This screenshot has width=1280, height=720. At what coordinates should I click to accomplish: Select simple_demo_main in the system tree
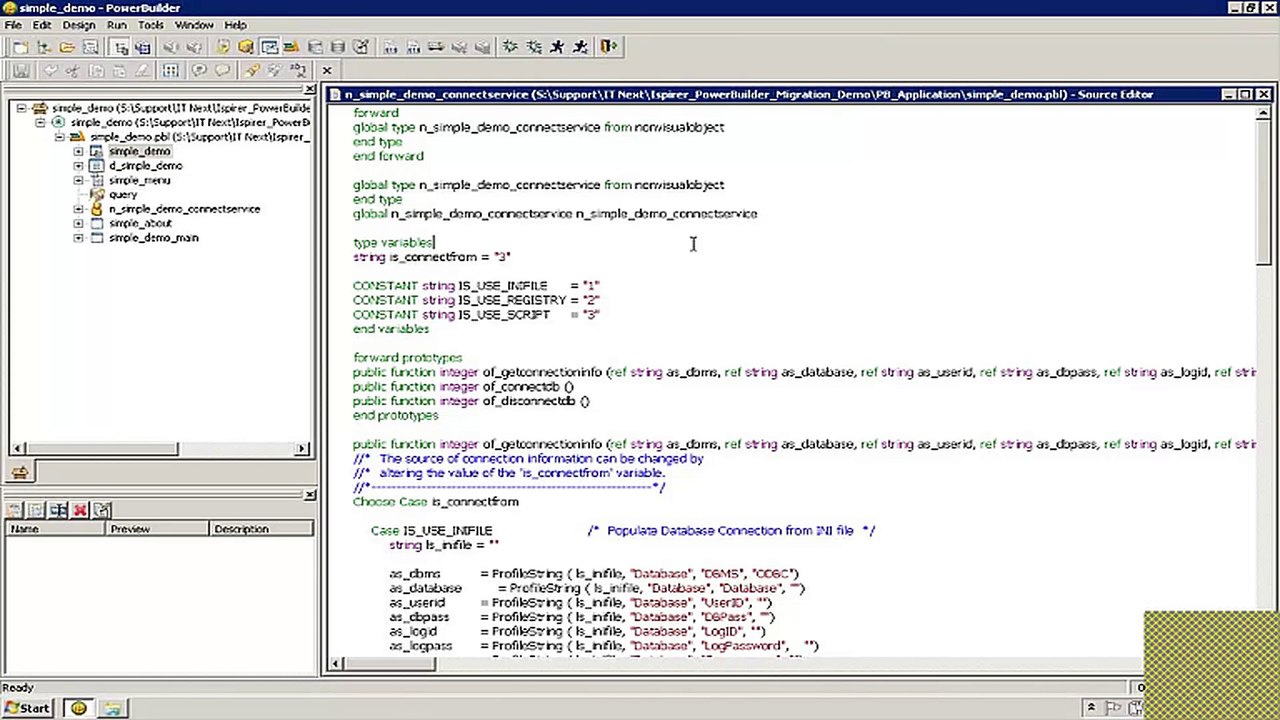pyautogui.click(x=153, y=238)
